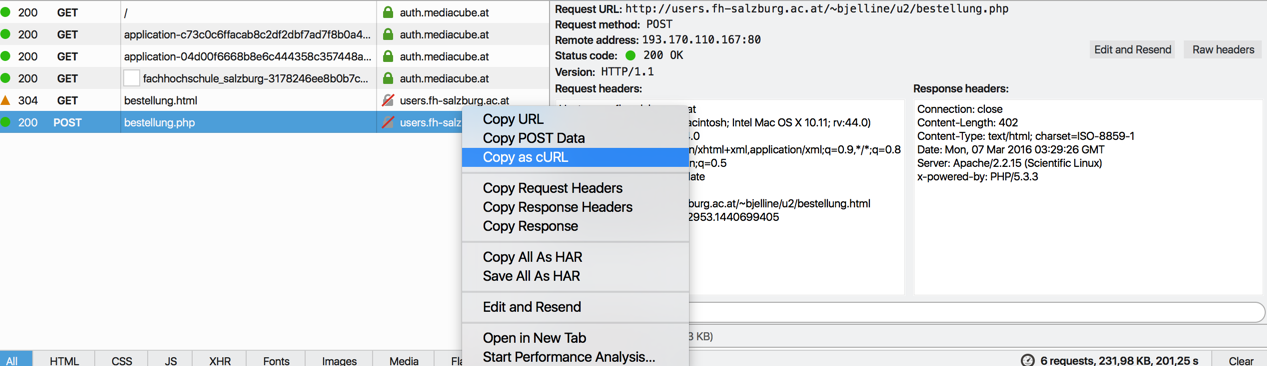Click Server: Apache/2.2.15 response header

coord(1011,163)
